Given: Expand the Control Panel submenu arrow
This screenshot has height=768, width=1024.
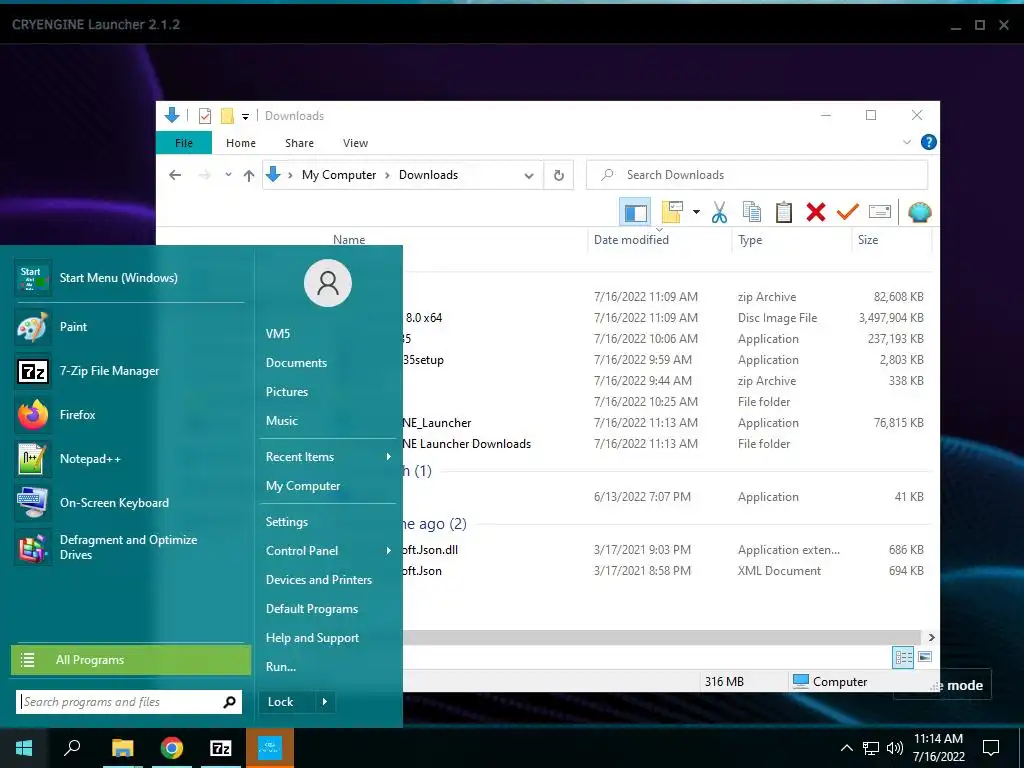Looking at the screenshot, I should (389, 551).
